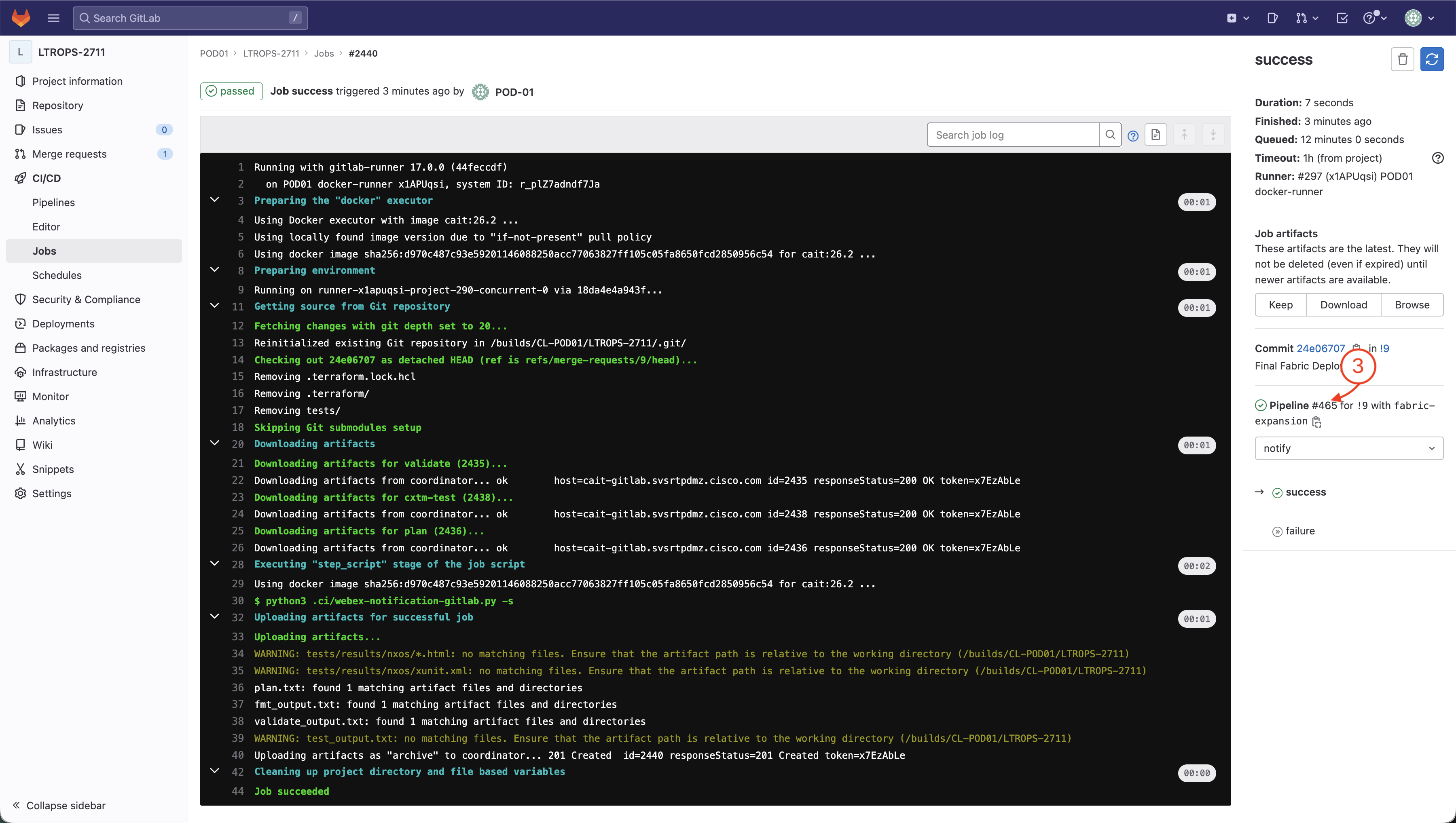
Task: Click the Download artifacts button
Action: point(1344,305)
